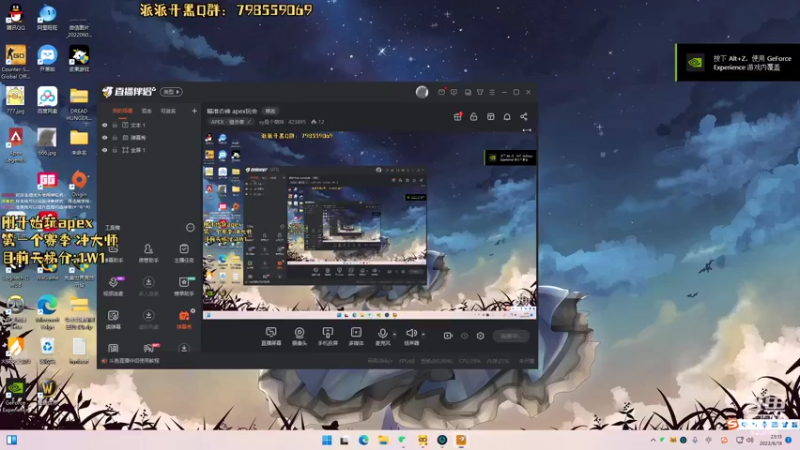Add the 直播屏幕 screen capture source
This screenshot has height=450, width=800.
pos(271,336)
